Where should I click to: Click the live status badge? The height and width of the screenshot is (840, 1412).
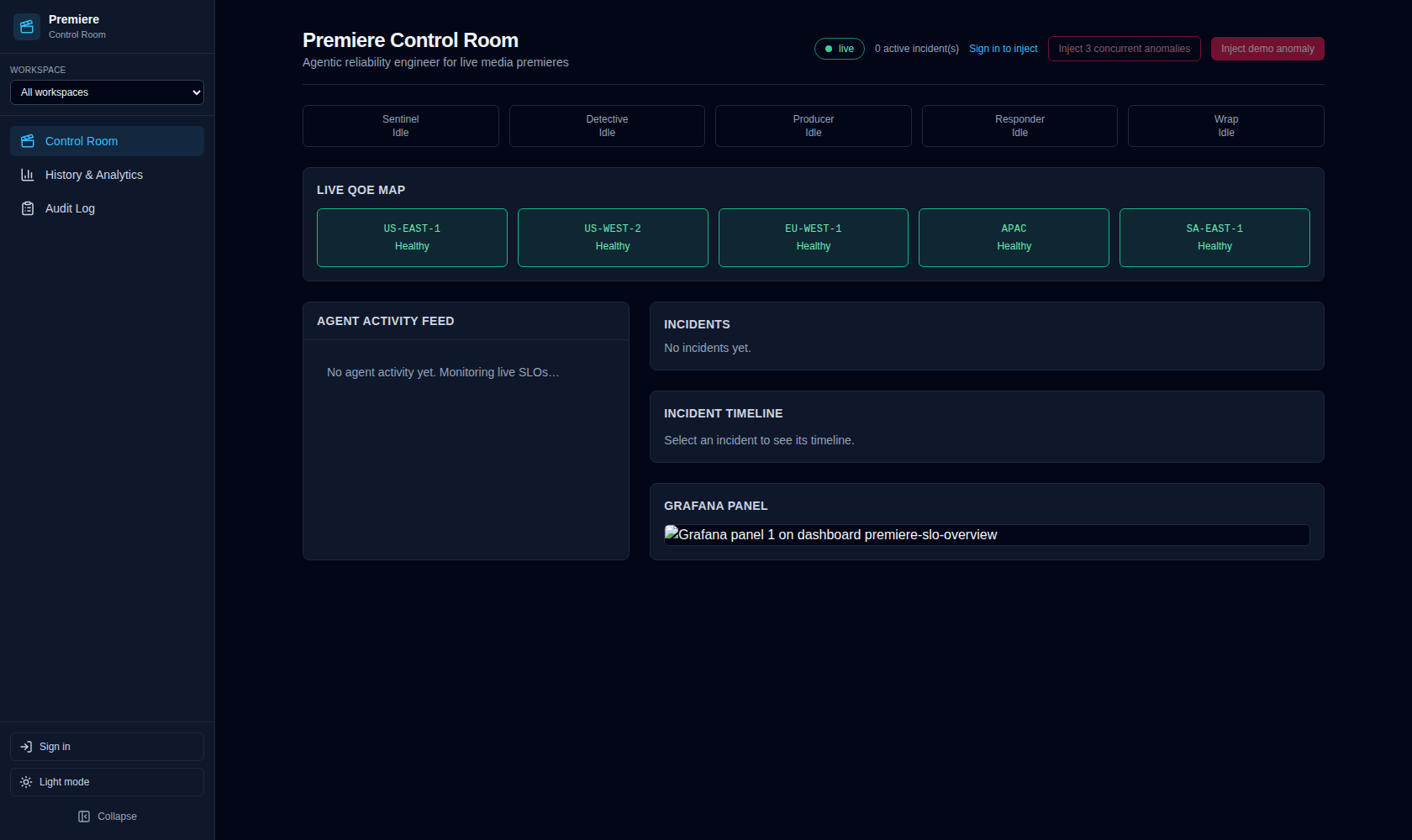coord(839,49)
